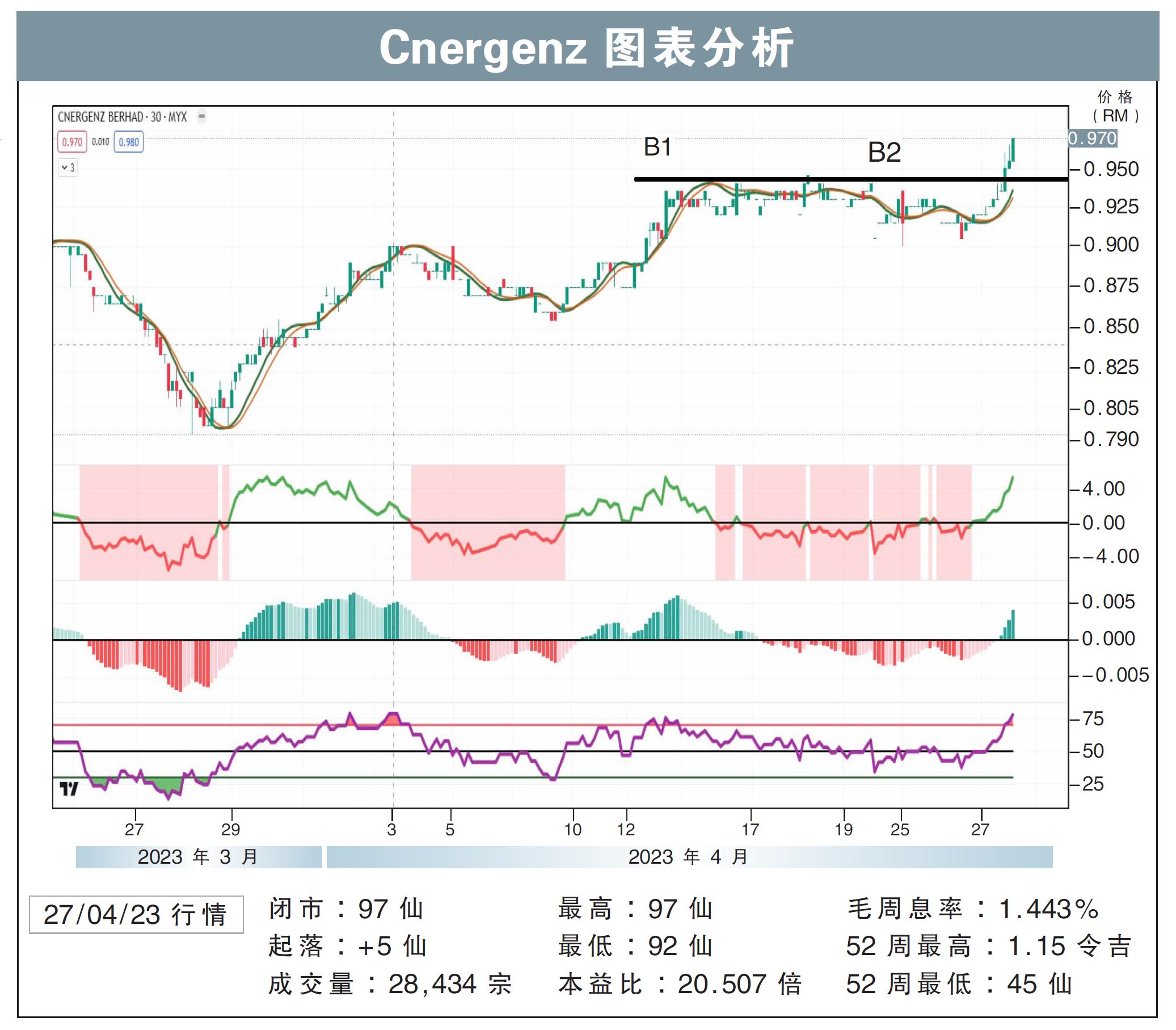Click the 0.900 price axis label

click(x=1110, y=245)
